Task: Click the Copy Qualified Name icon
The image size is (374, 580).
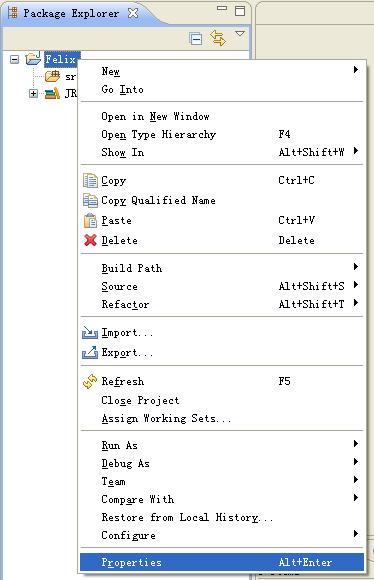Action: pyautogui.click(x=90, y=200)
